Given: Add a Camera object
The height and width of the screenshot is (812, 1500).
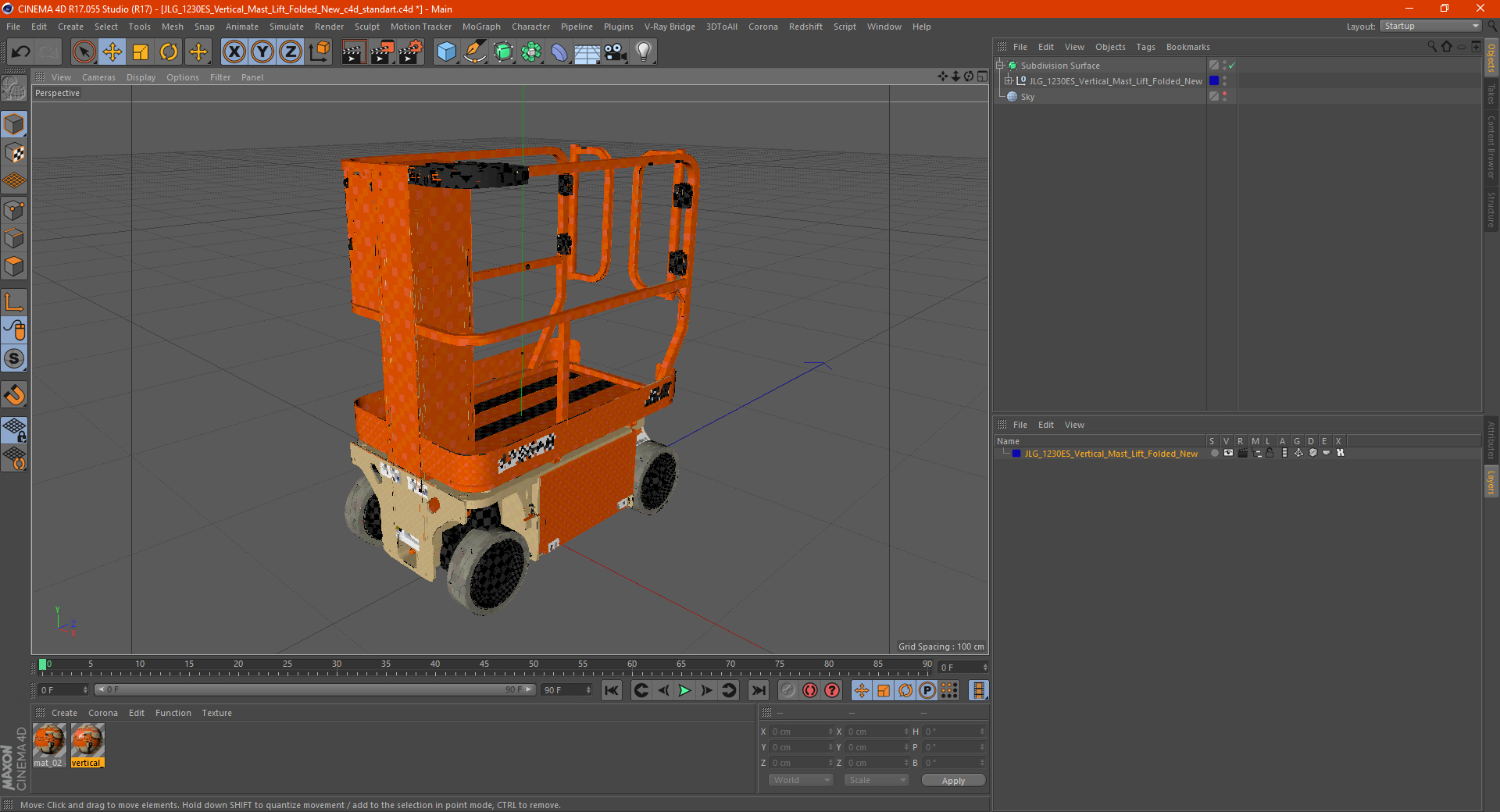Looking at the screenshot, I should tap(616, 52).
